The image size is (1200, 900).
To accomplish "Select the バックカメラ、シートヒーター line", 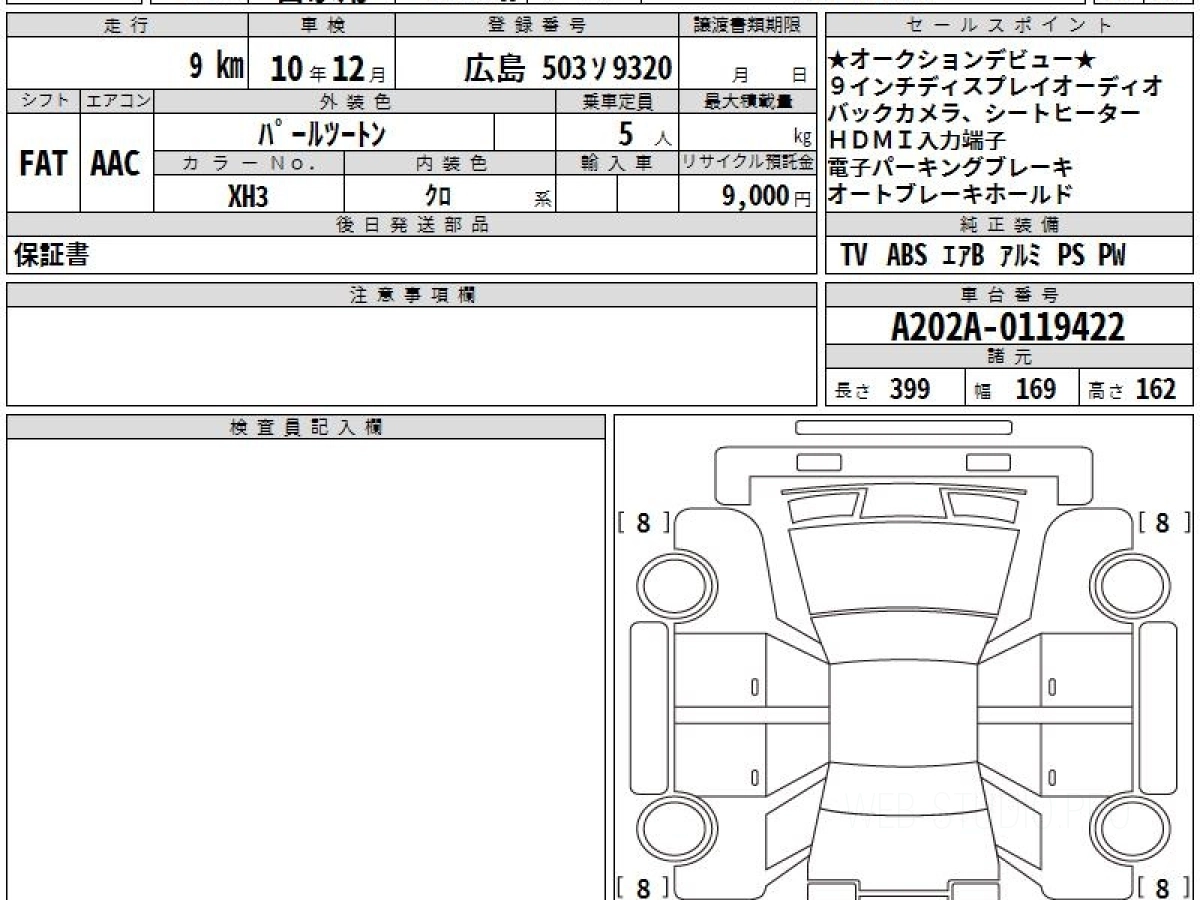I will pos(983,113).
